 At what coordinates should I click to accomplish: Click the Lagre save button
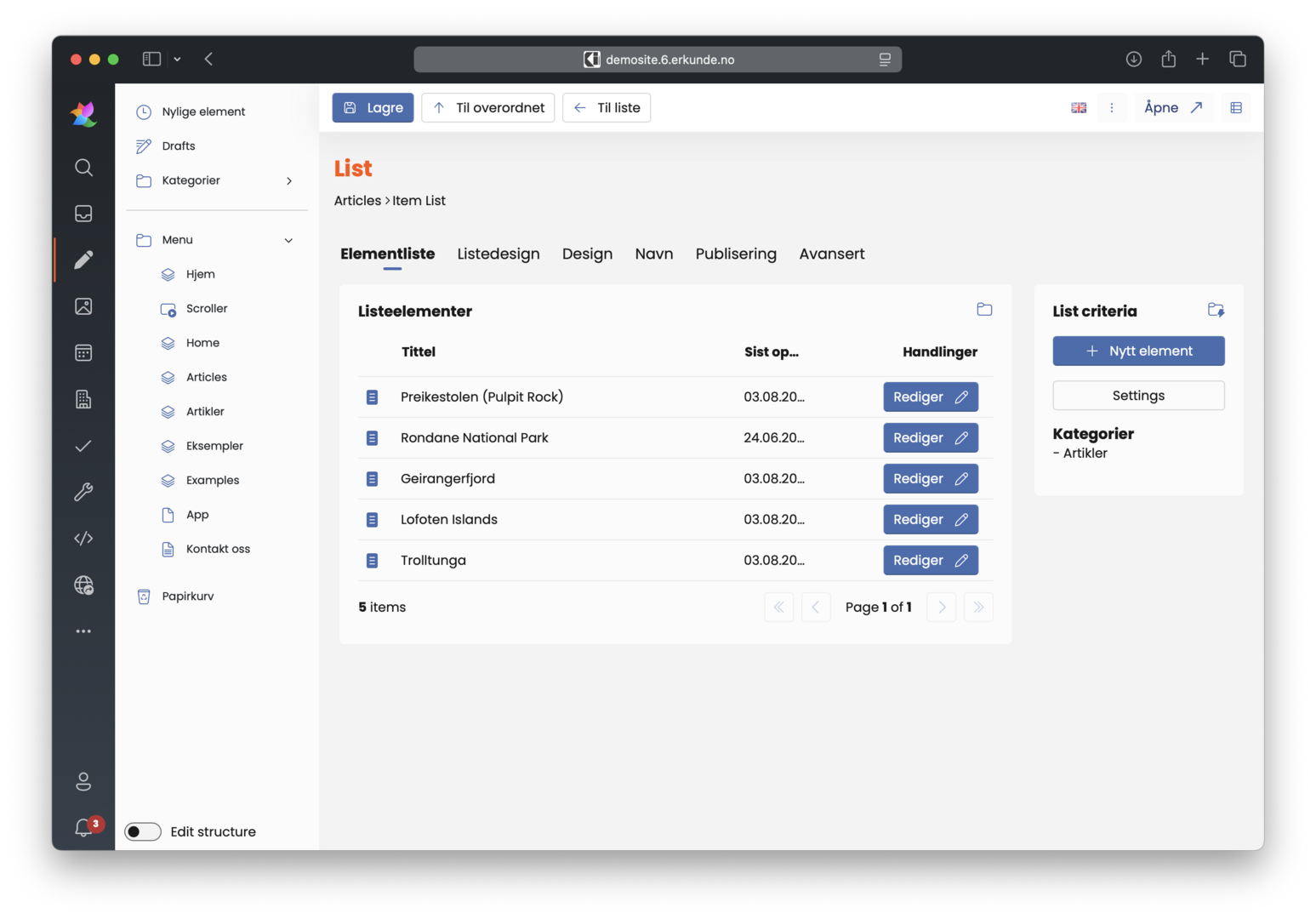(373, 108)
